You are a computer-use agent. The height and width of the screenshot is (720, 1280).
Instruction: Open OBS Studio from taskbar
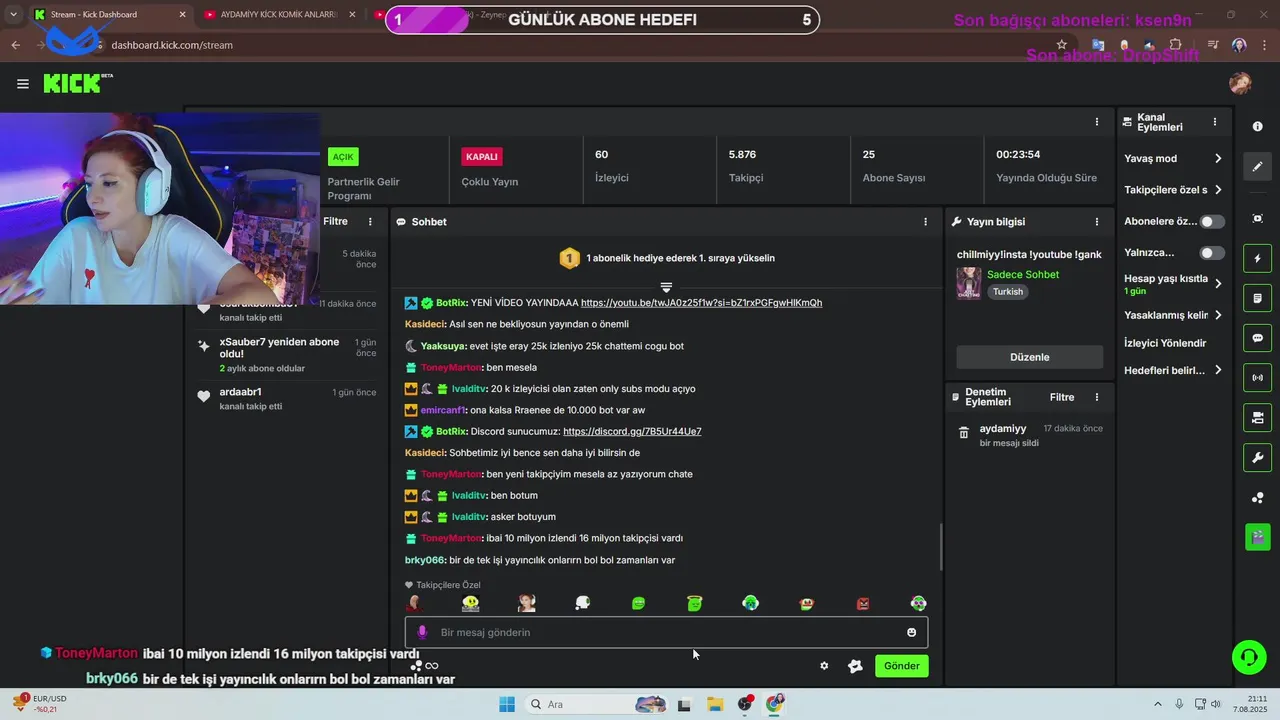(745, 704)
